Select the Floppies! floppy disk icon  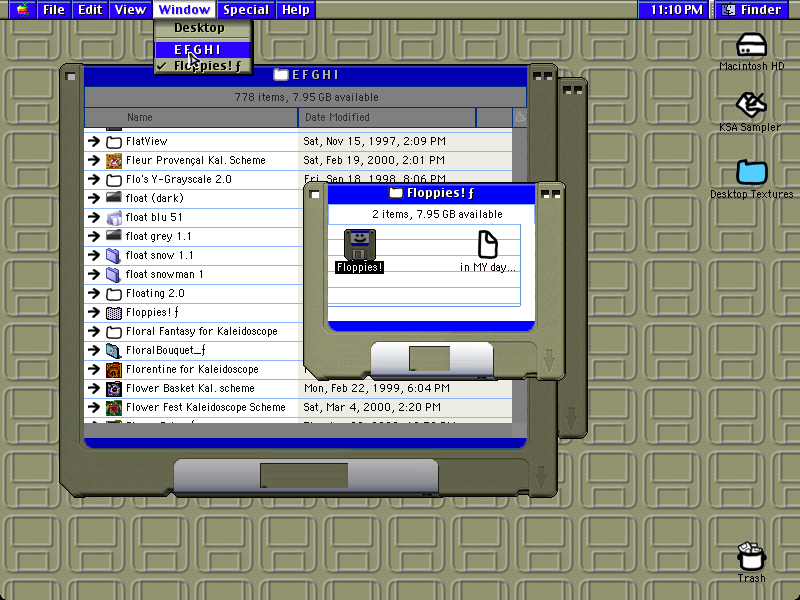click(360, 244)
